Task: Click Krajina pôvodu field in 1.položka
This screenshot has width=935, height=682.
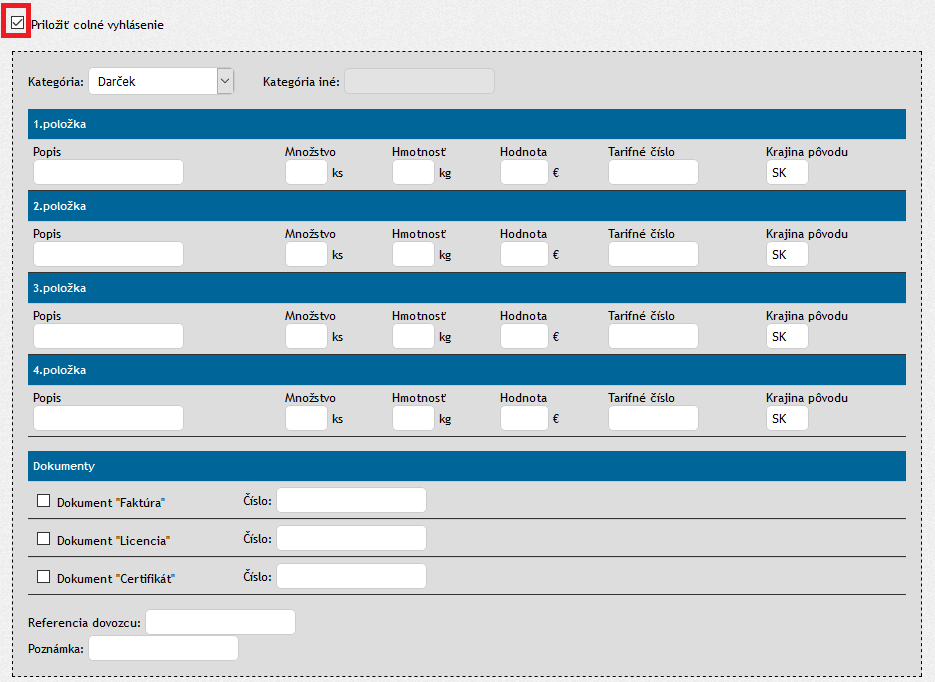Action: click(787, 172)
